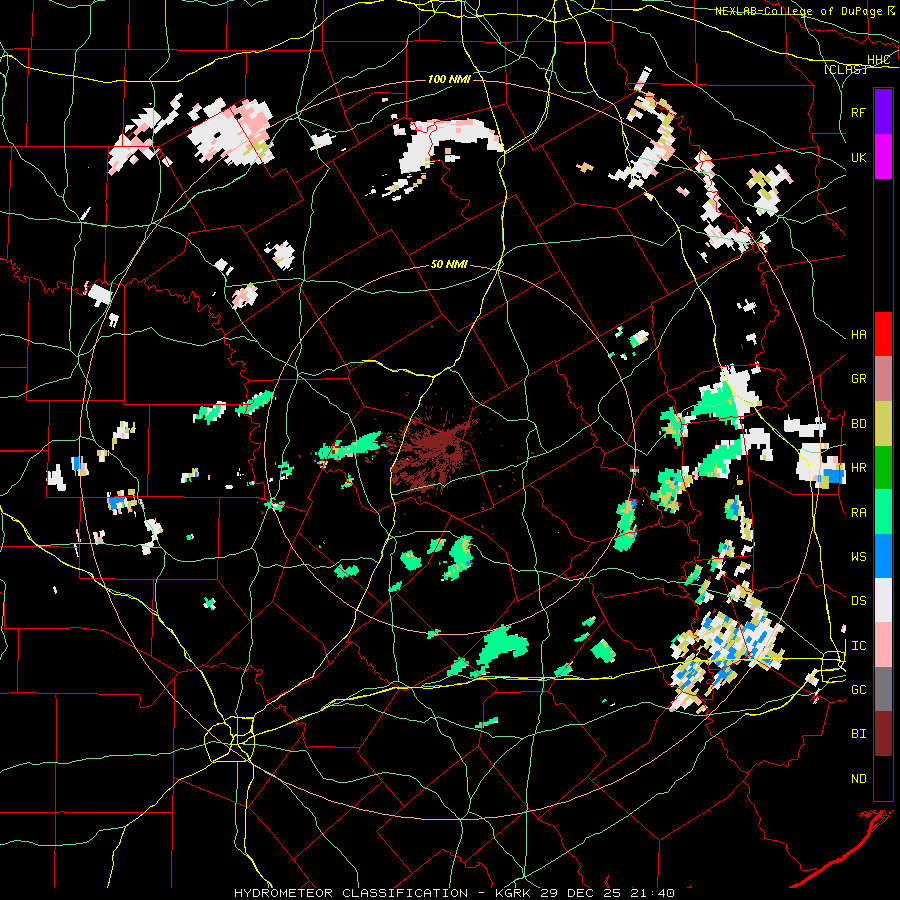900x900 pixels.
Task: Click the BI legend label
Action: coord(858,734)
